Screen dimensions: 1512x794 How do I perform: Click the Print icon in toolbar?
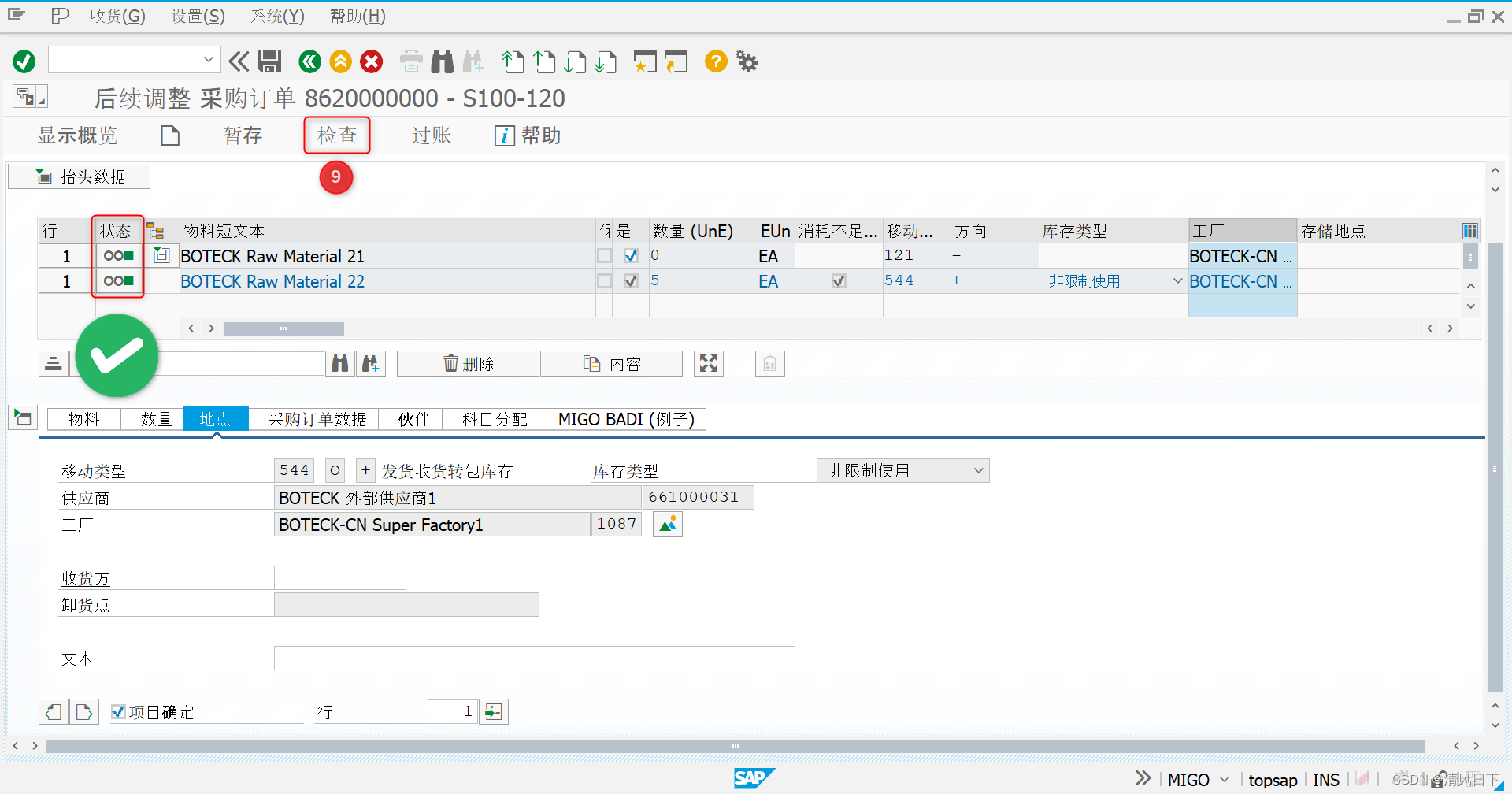click(x=411, y=61)
